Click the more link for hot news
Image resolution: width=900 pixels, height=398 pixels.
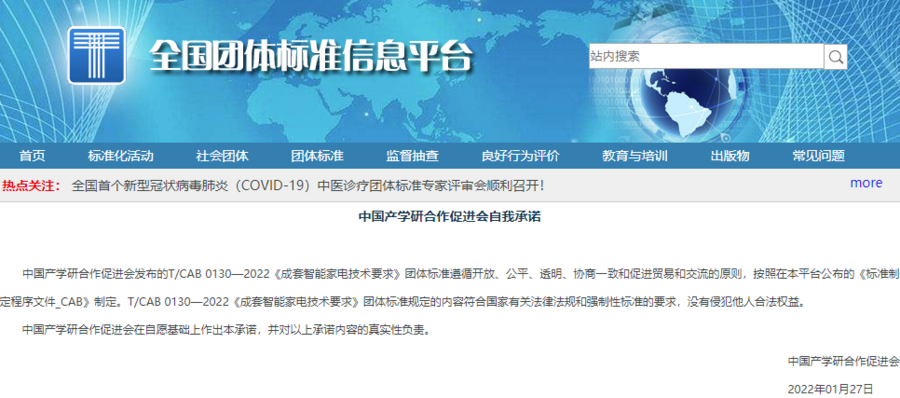tap(866, 183)
